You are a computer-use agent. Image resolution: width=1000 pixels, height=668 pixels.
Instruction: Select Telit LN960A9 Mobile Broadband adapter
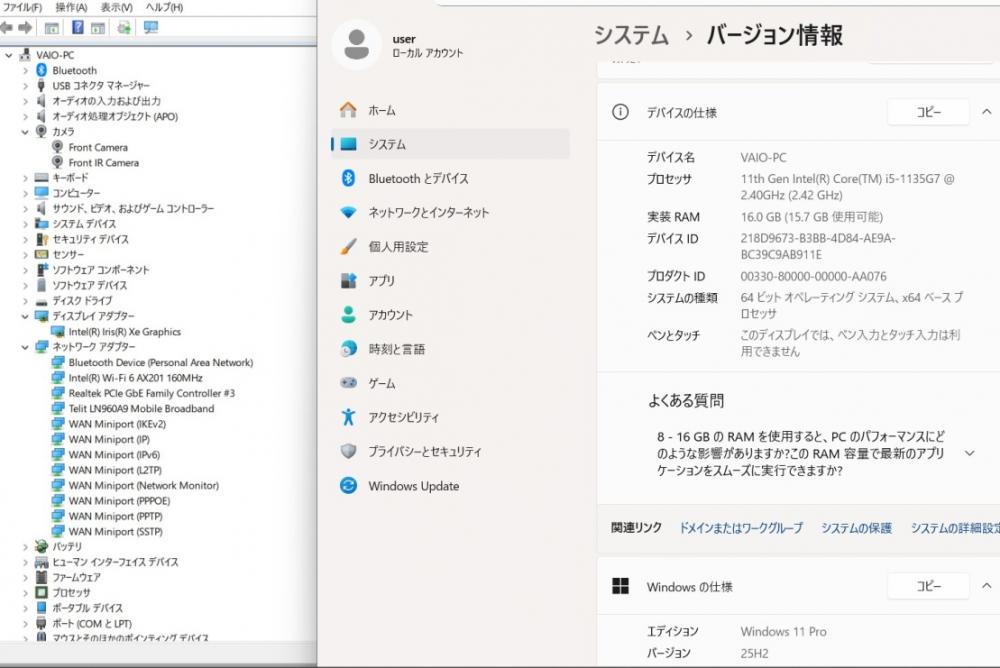pyautogui.click(x=141, y=408)
